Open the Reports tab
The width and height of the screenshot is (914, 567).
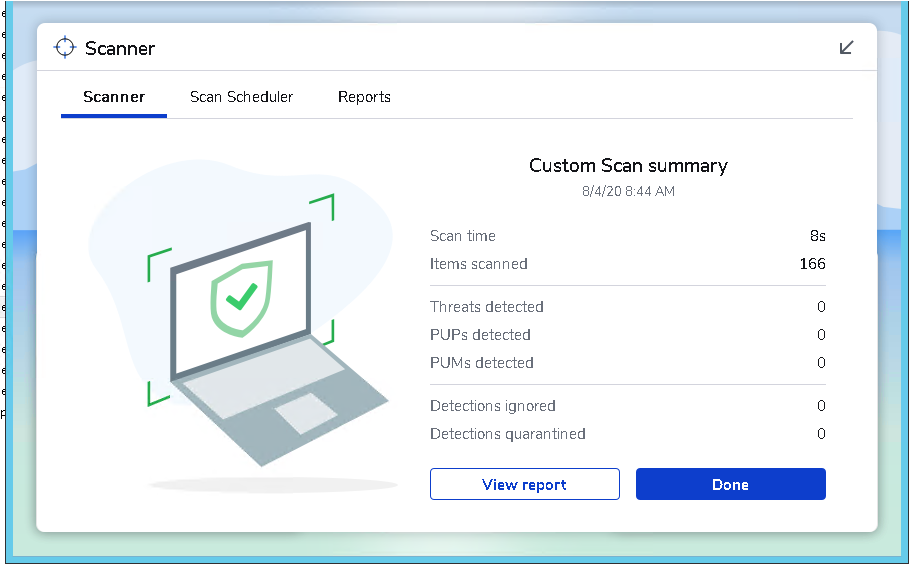pyautogui.click(x=364, y=97)
